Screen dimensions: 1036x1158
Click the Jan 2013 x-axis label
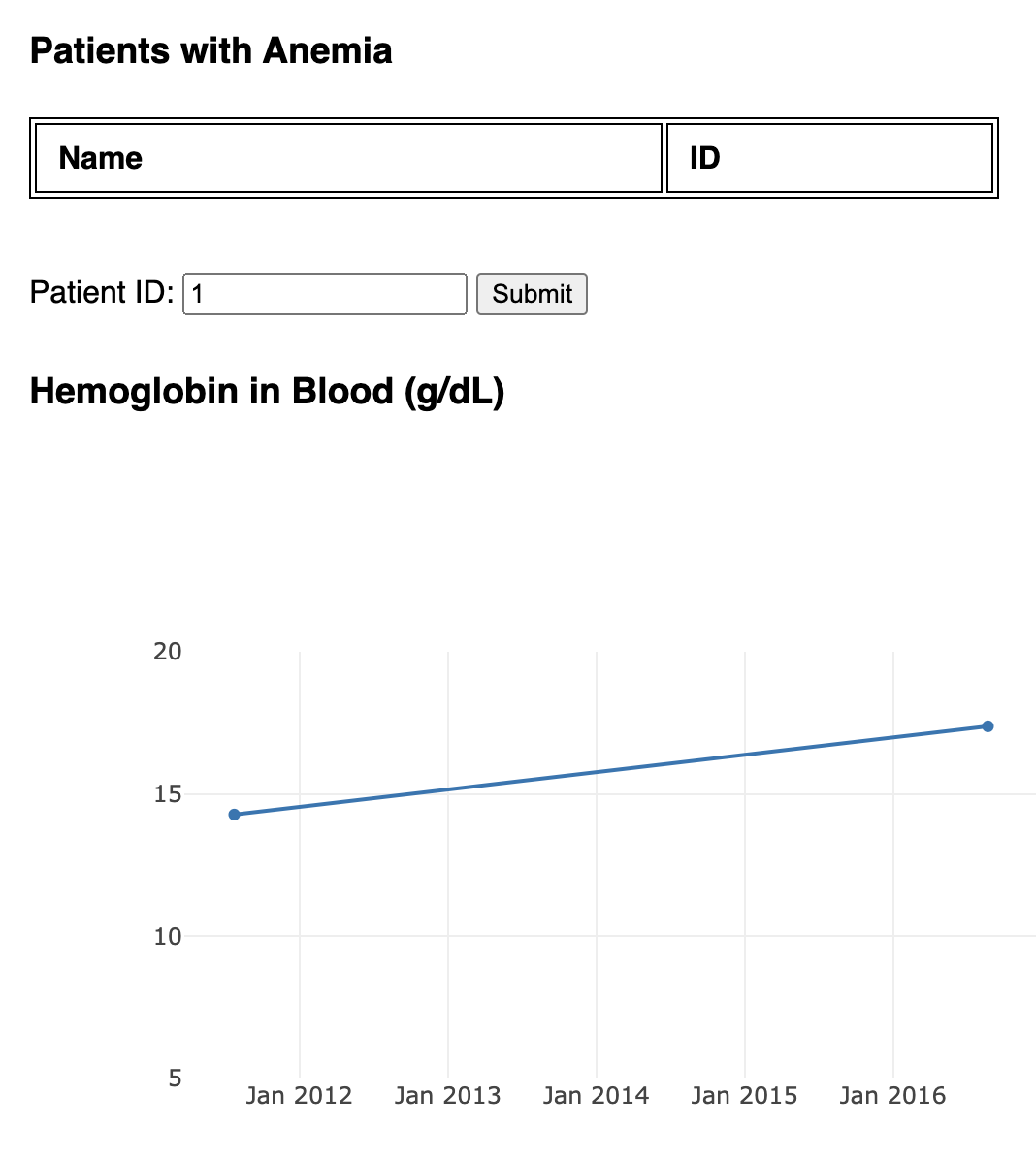tap(447, 1096)
